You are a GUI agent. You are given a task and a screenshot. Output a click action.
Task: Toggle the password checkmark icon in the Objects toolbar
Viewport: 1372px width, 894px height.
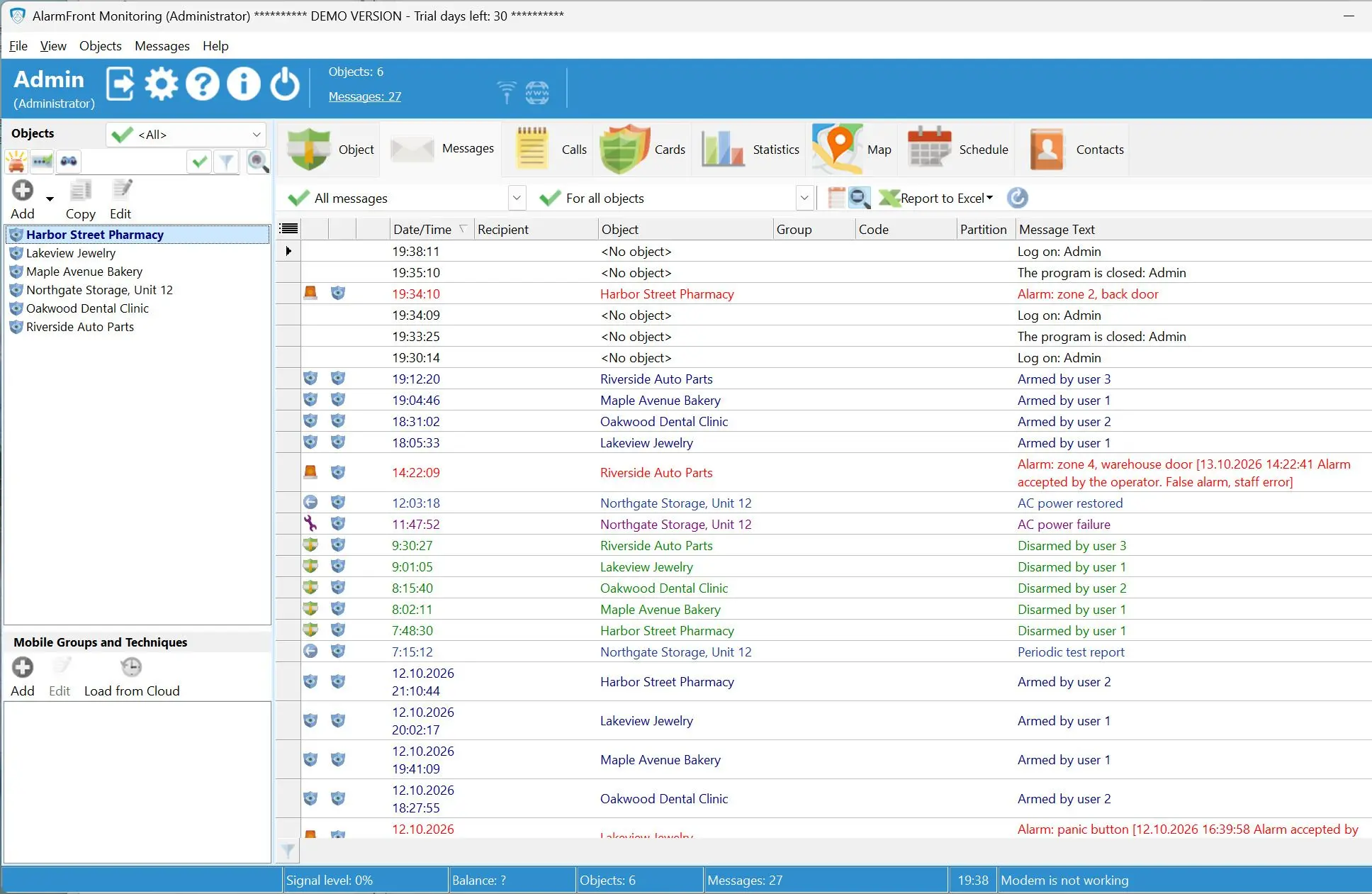(43, 162)
